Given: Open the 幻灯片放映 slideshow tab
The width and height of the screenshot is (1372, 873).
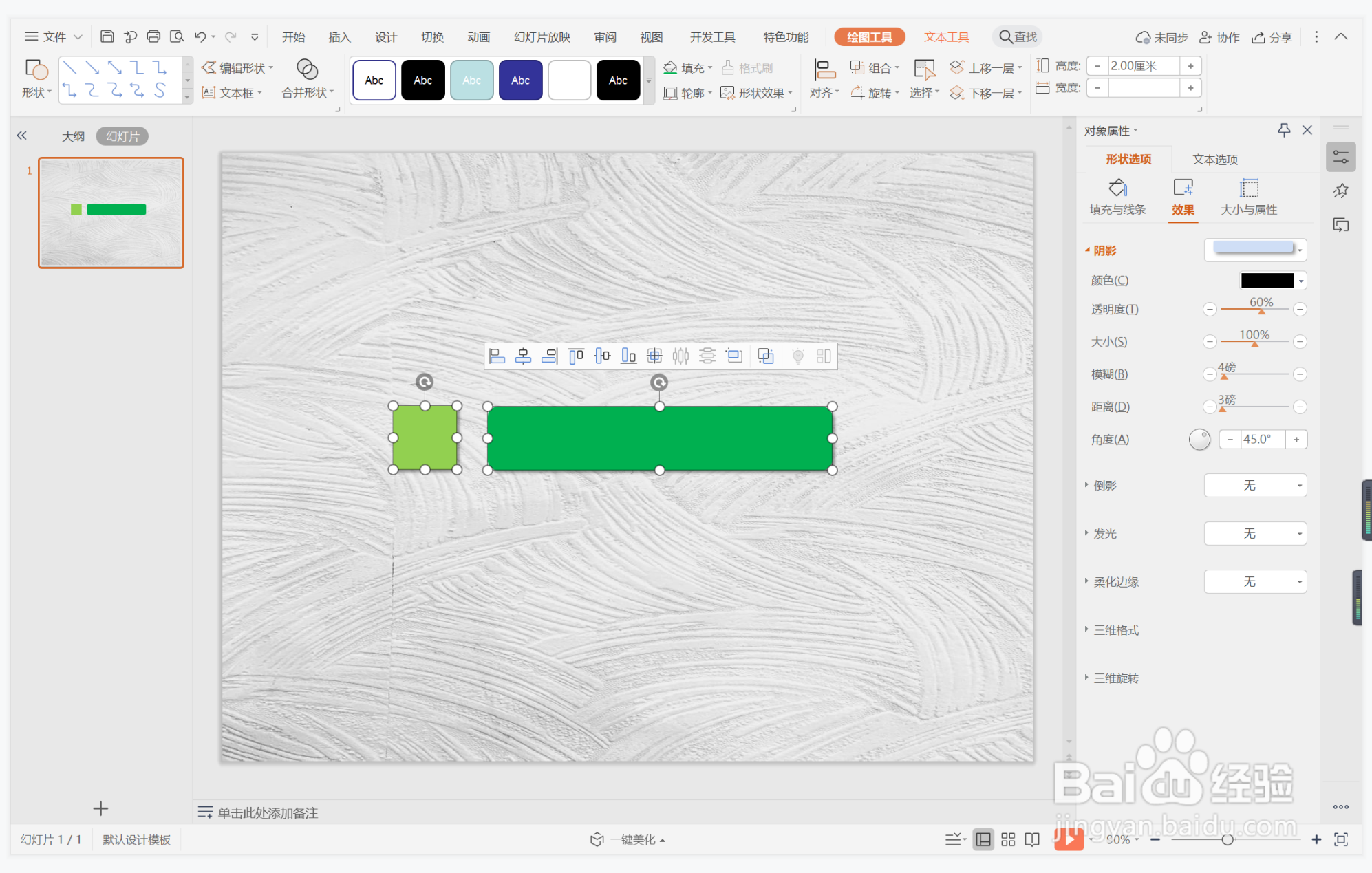Looking at the screenshot, I should pyautogui.click(x=542, y=36).
